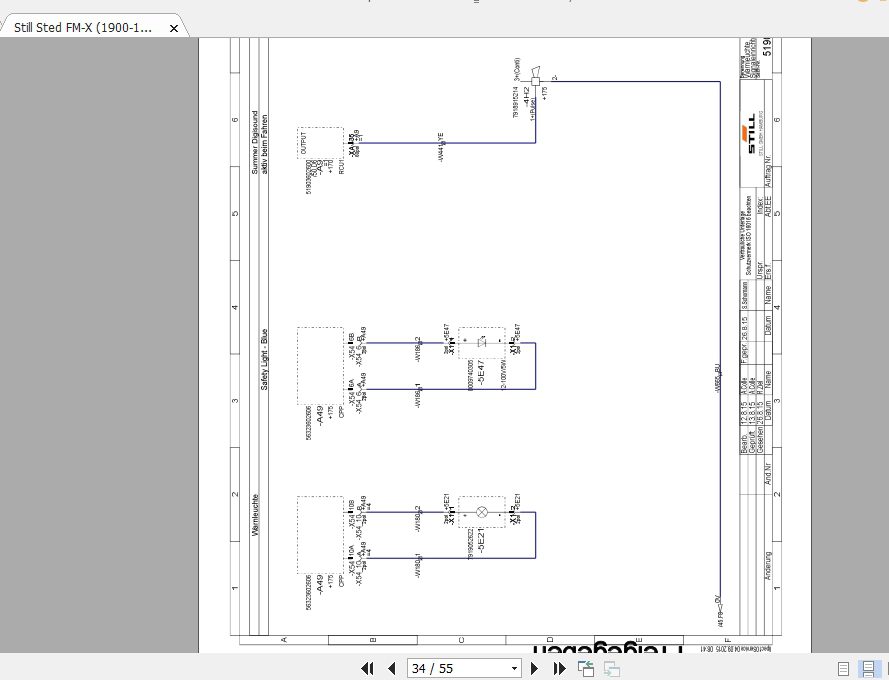This screenshot has width=889, height=680.
Task: Click the Auftrag Nr. title block field
Action: point(768,171)
